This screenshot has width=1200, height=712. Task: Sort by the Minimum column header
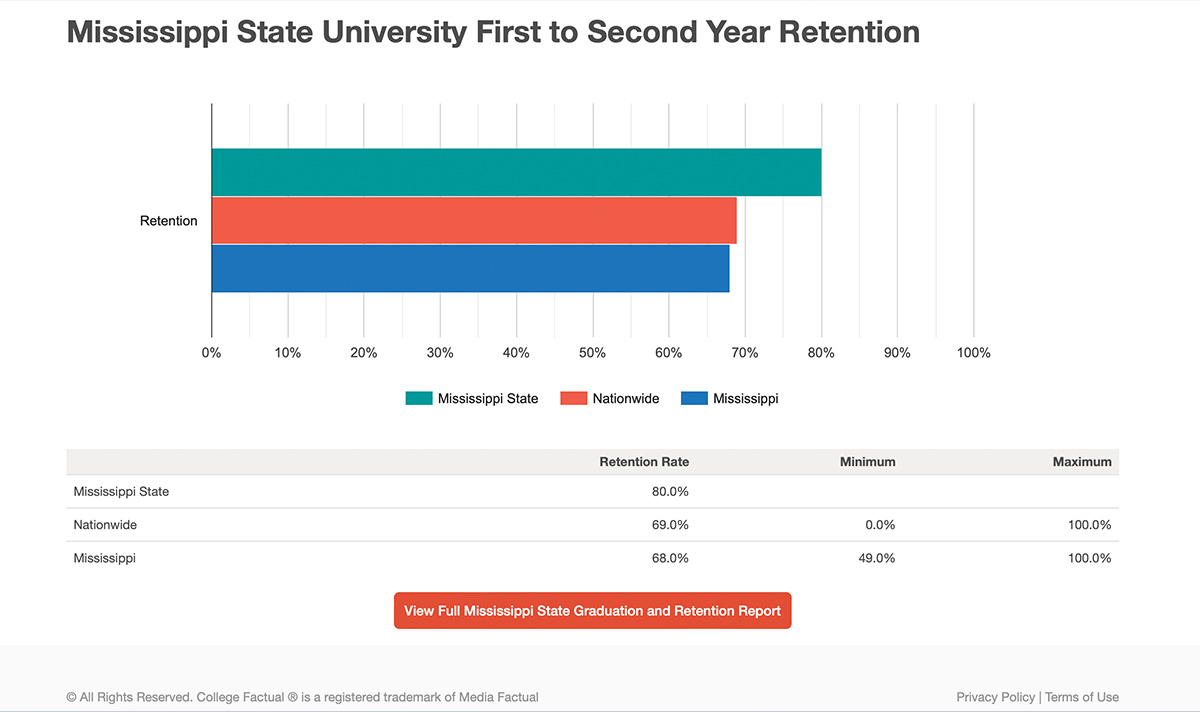point(867,462)
